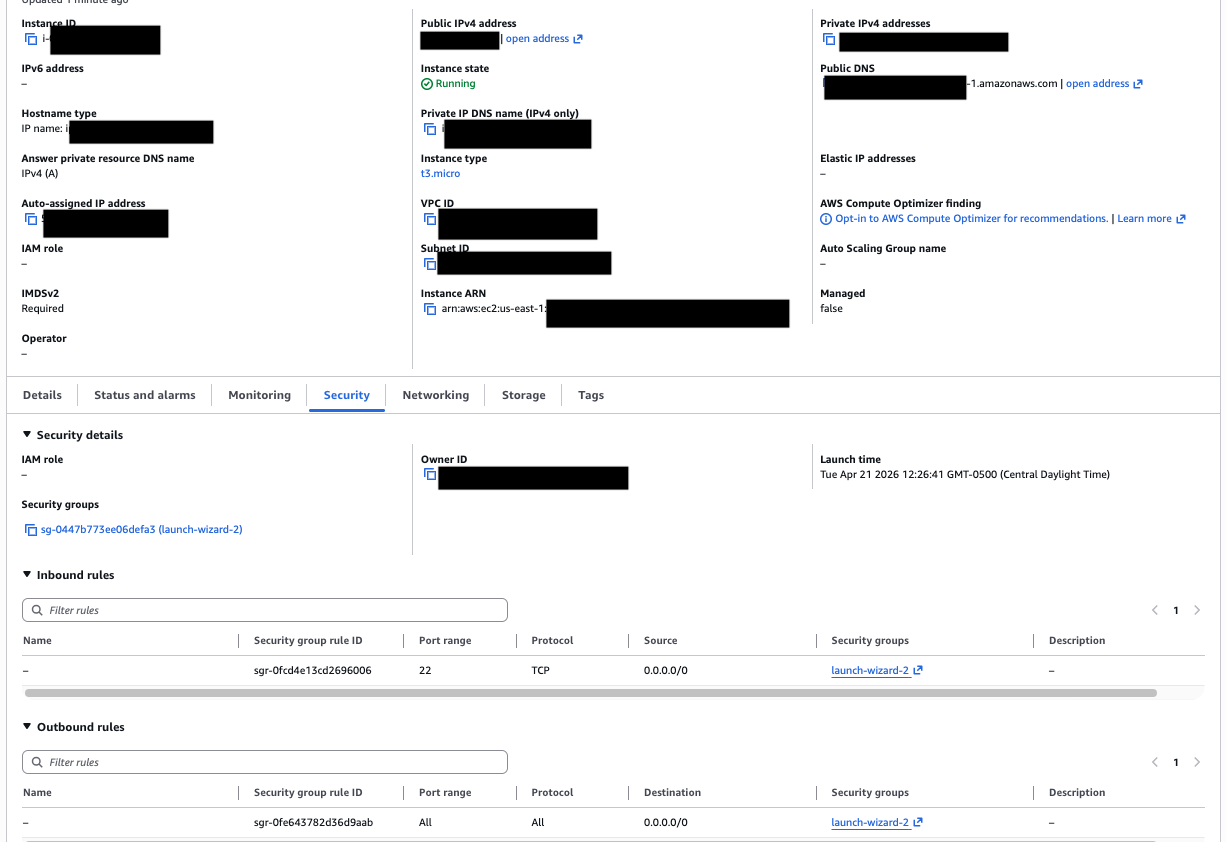Image resolution: width=1226 pixels, height=842 pixels.
Task: Click the outbound destination 0.0.0.0/0
Action: click(x=665, y=823)
